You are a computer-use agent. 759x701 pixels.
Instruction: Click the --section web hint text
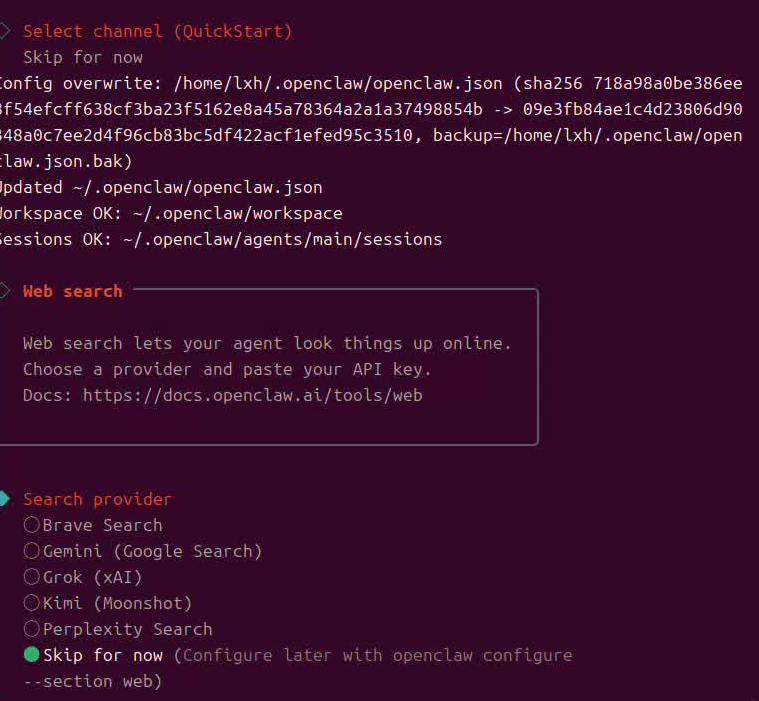(x=92, y=681)
